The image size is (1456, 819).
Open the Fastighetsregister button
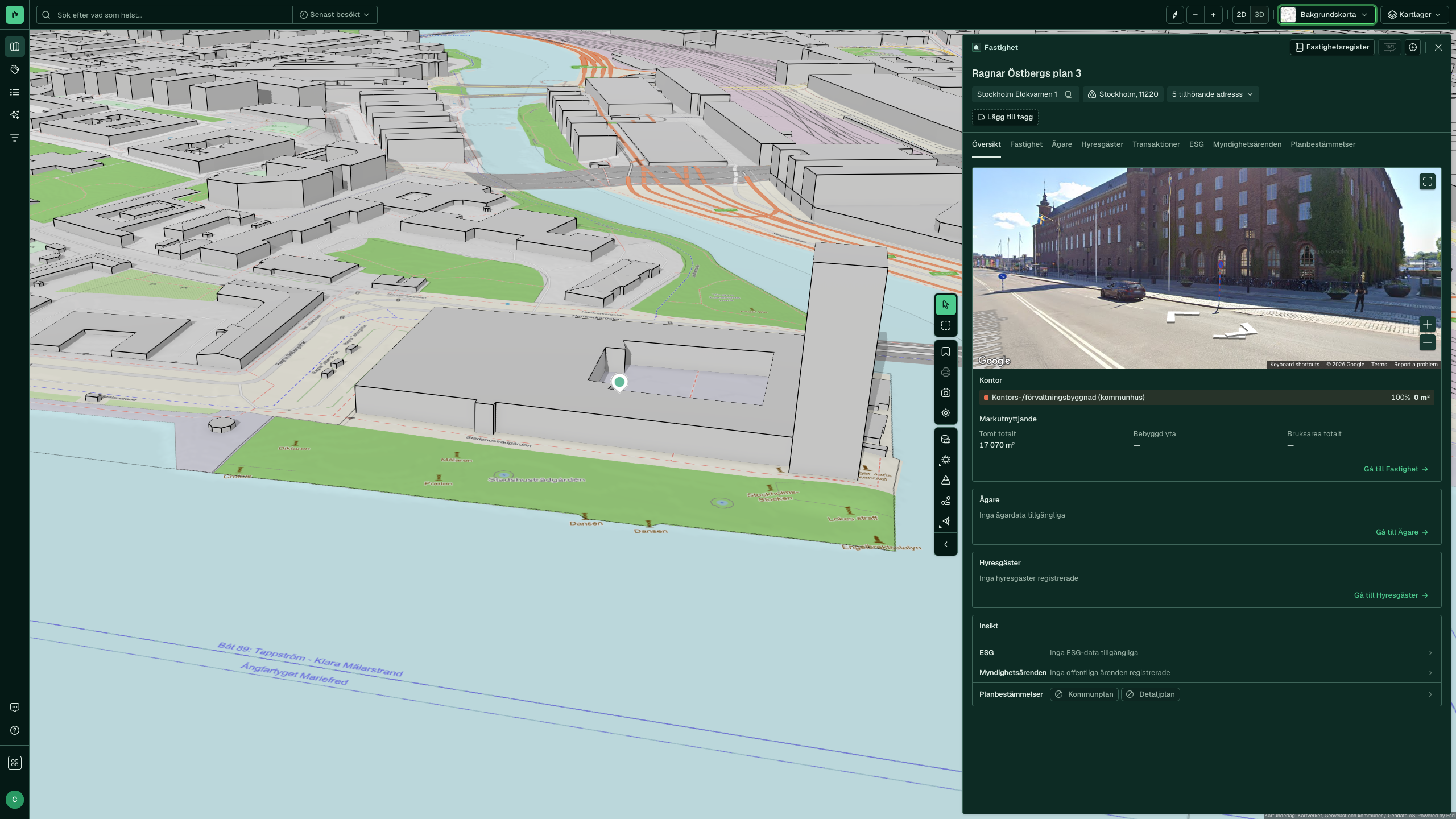1332,47
